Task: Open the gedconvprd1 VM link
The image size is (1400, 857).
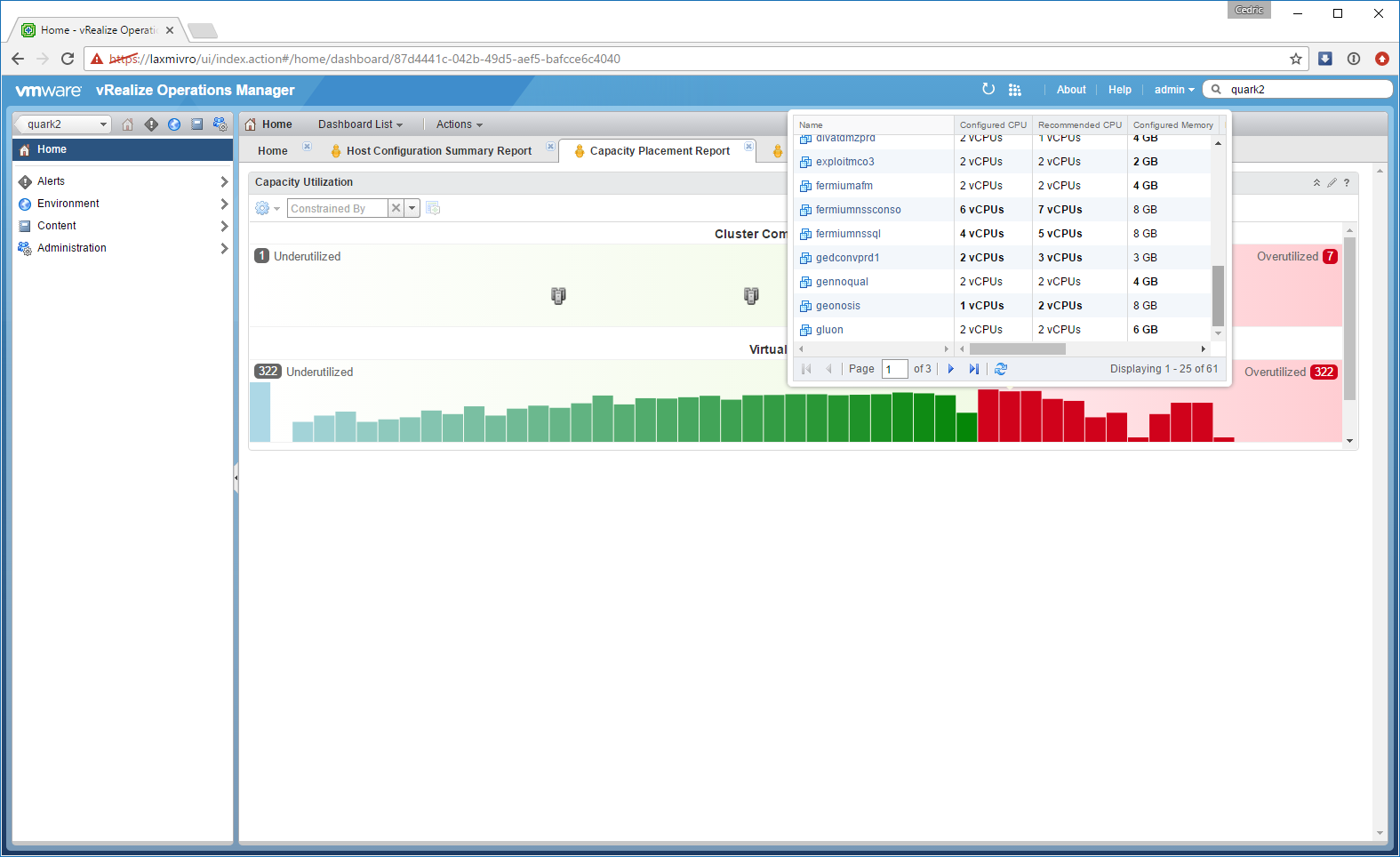Action: (x=848, y=258)
